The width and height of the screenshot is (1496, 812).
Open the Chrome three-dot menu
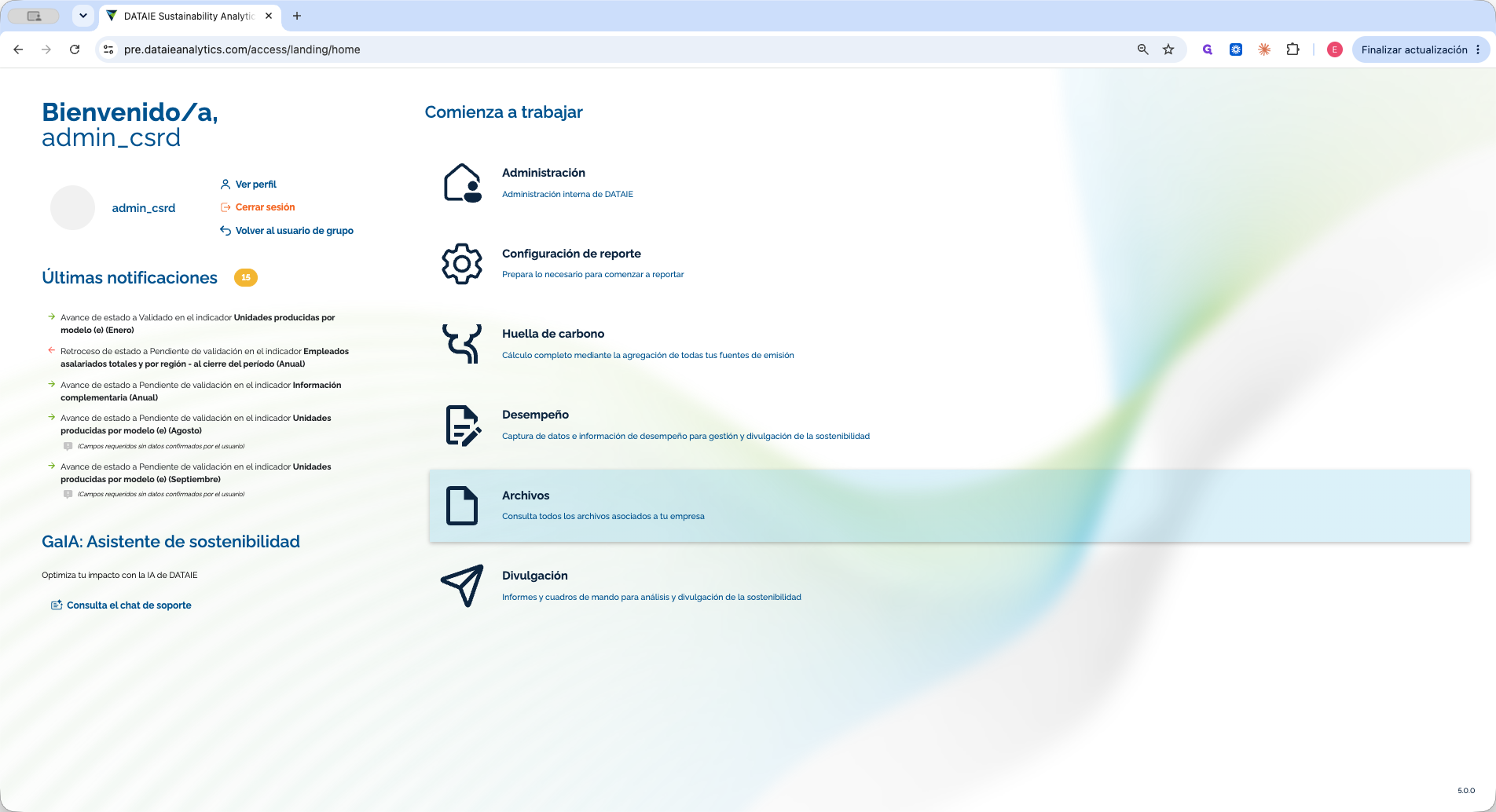[x=1479, y=49]
